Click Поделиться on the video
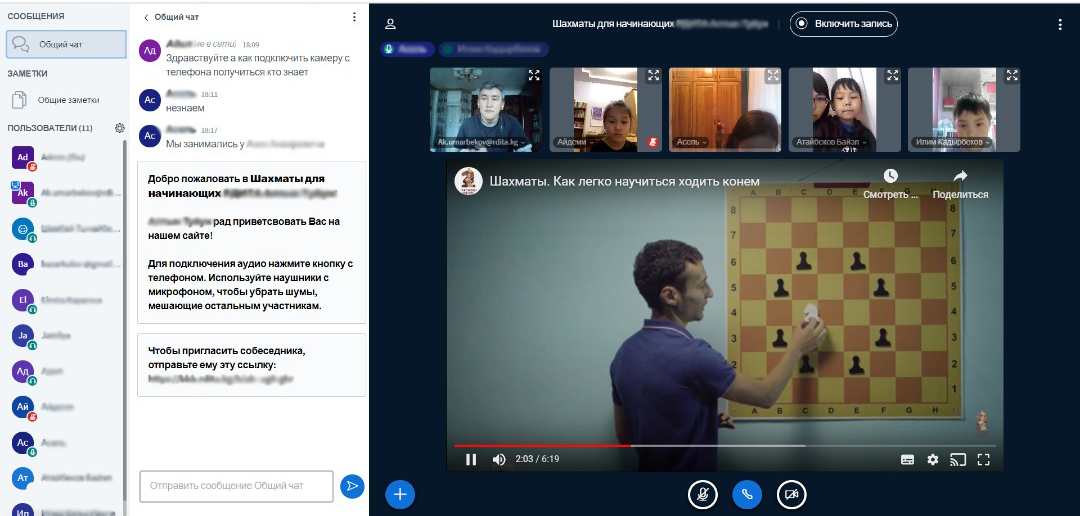The image size is (1080, 516). [x=960, y=182]
